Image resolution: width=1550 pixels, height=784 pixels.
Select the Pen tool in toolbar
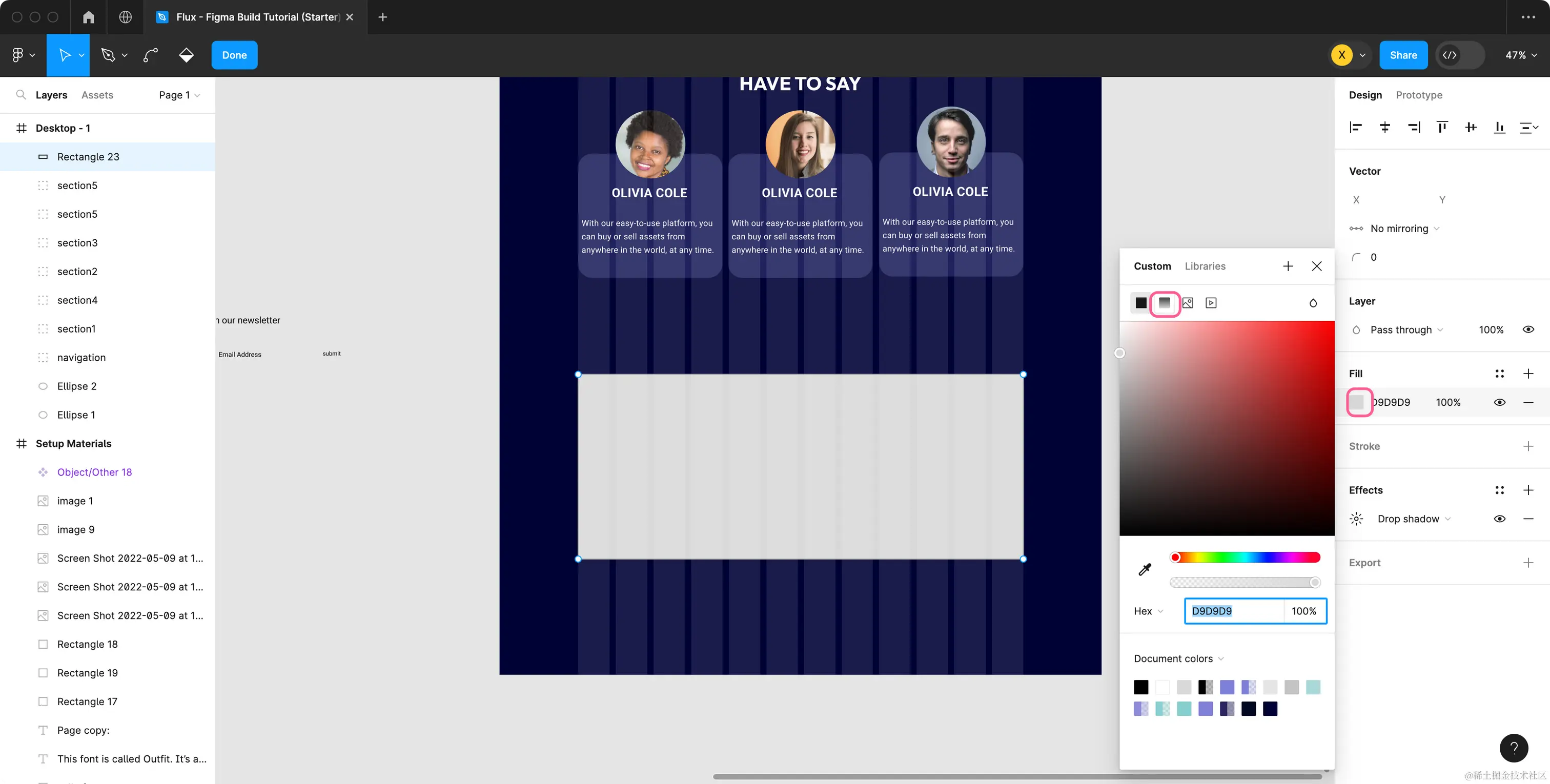point(108,55)
